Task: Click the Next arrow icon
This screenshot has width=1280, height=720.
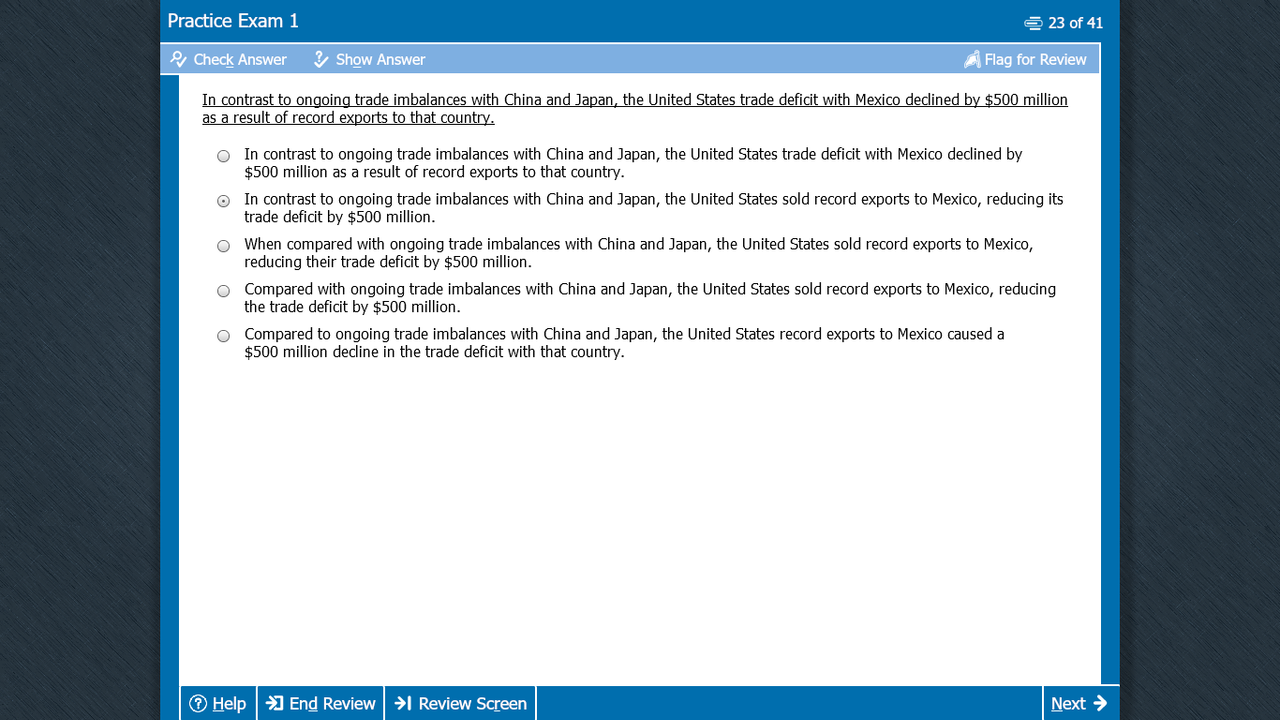Action: tap(1100, 703)
